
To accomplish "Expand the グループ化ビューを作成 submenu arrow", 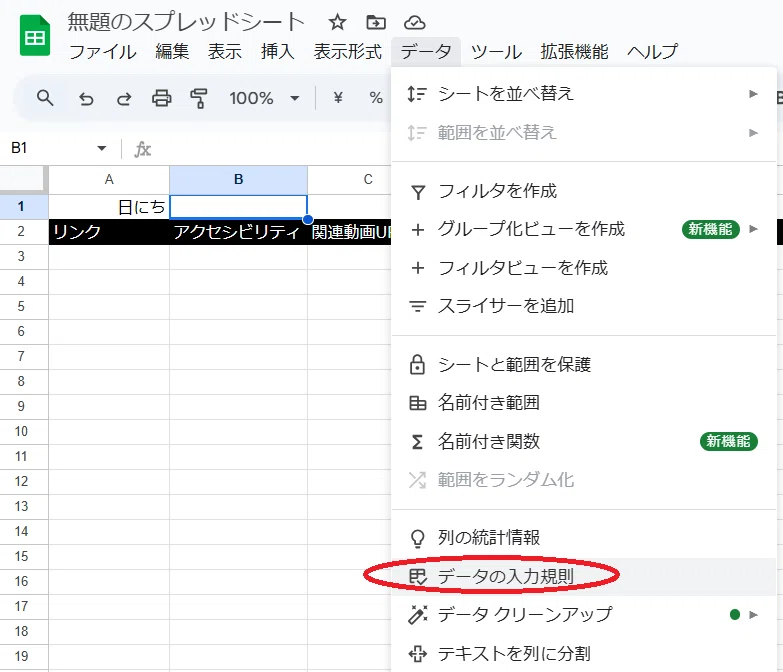I will 753,229.
